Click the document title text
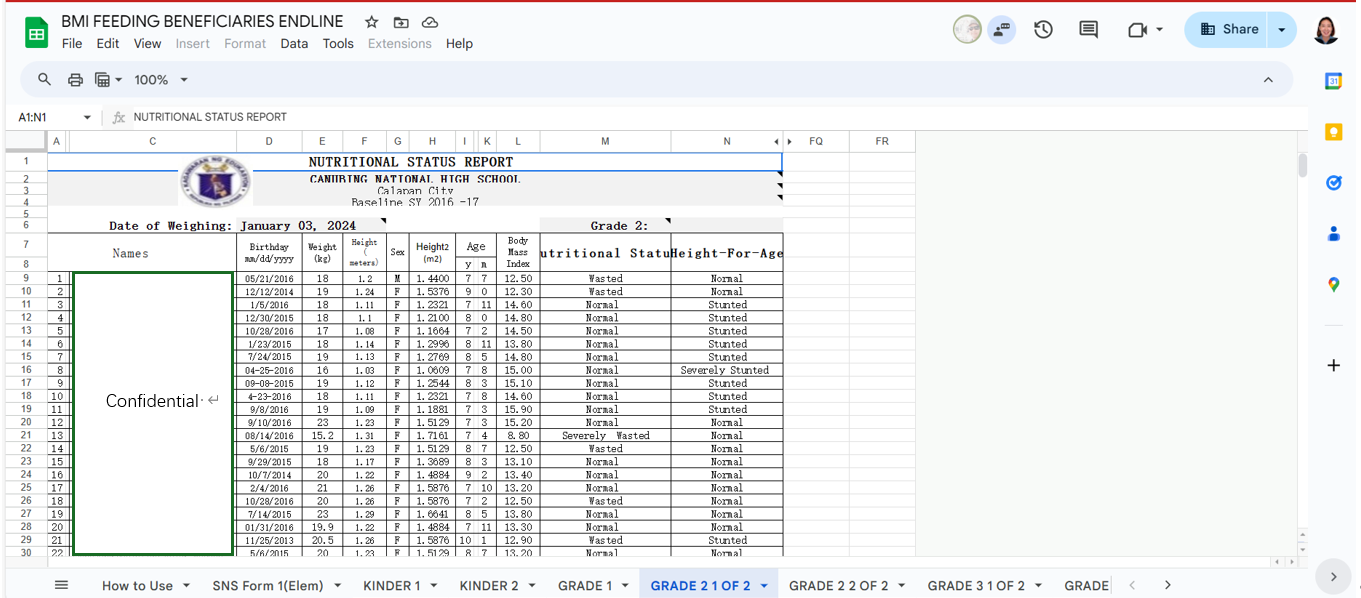Viewport: 1361px width, 598px height. click(x=202, y=21)
